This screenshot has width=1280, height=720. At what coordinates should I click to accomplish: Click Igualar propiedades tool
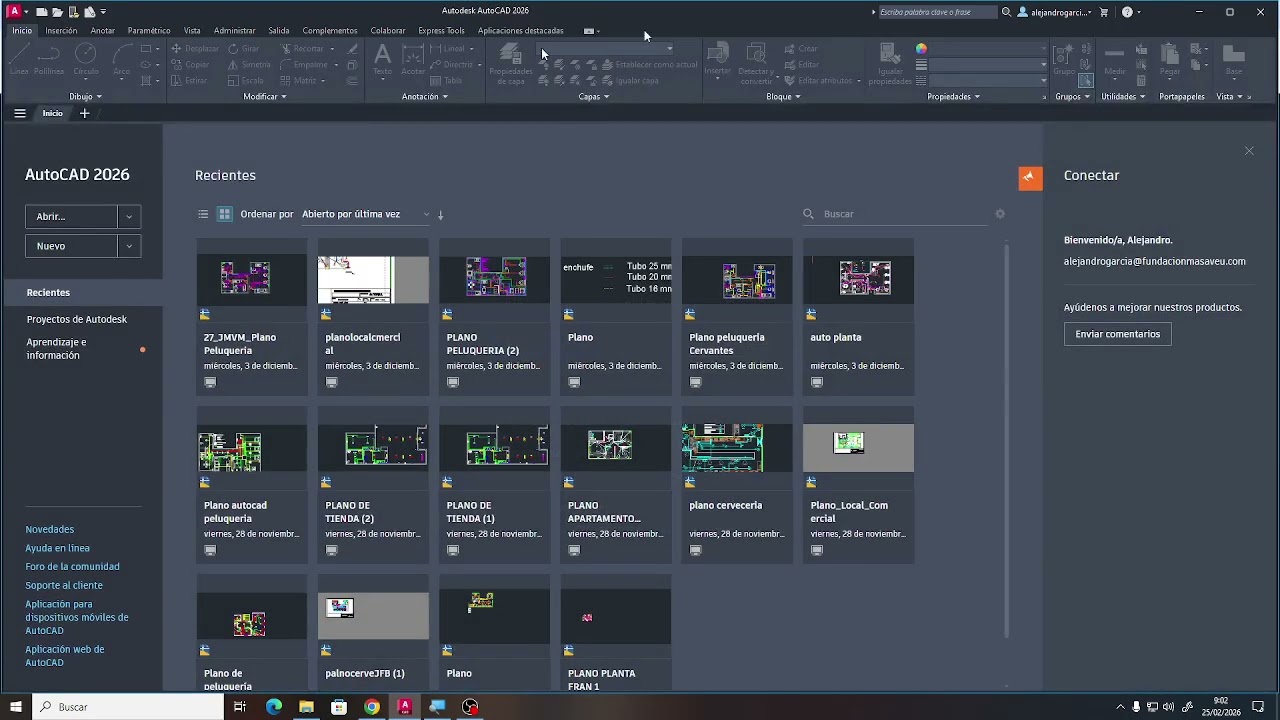[890, 63]
